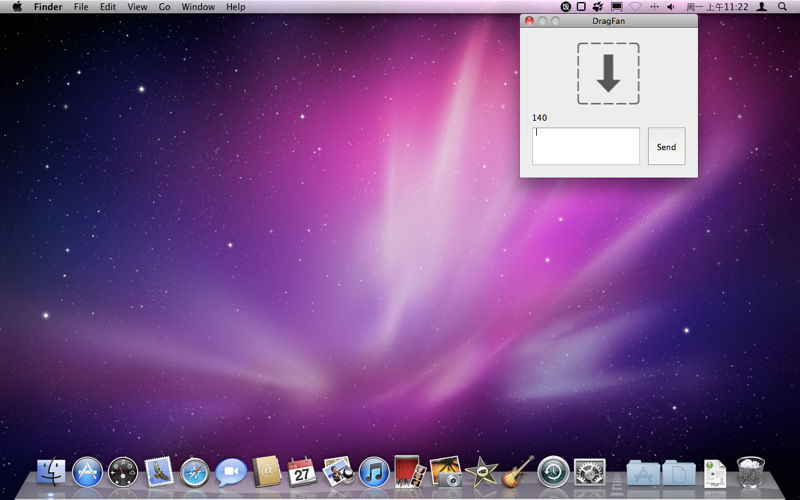Open the Applications folder stack in Dock
Image resolution: width=800 pixels, height=500 pixels.
point(643,472)
